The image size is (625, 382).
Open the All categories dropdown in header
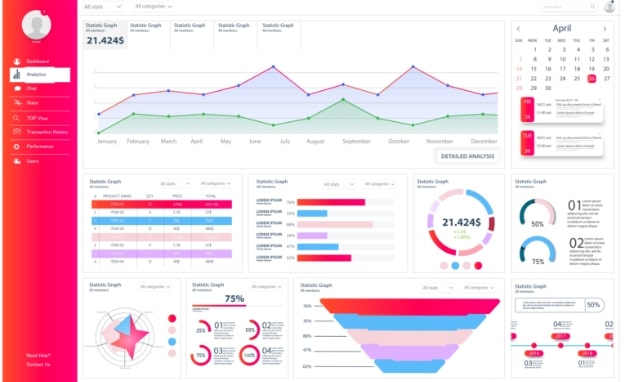click(153, 6)
